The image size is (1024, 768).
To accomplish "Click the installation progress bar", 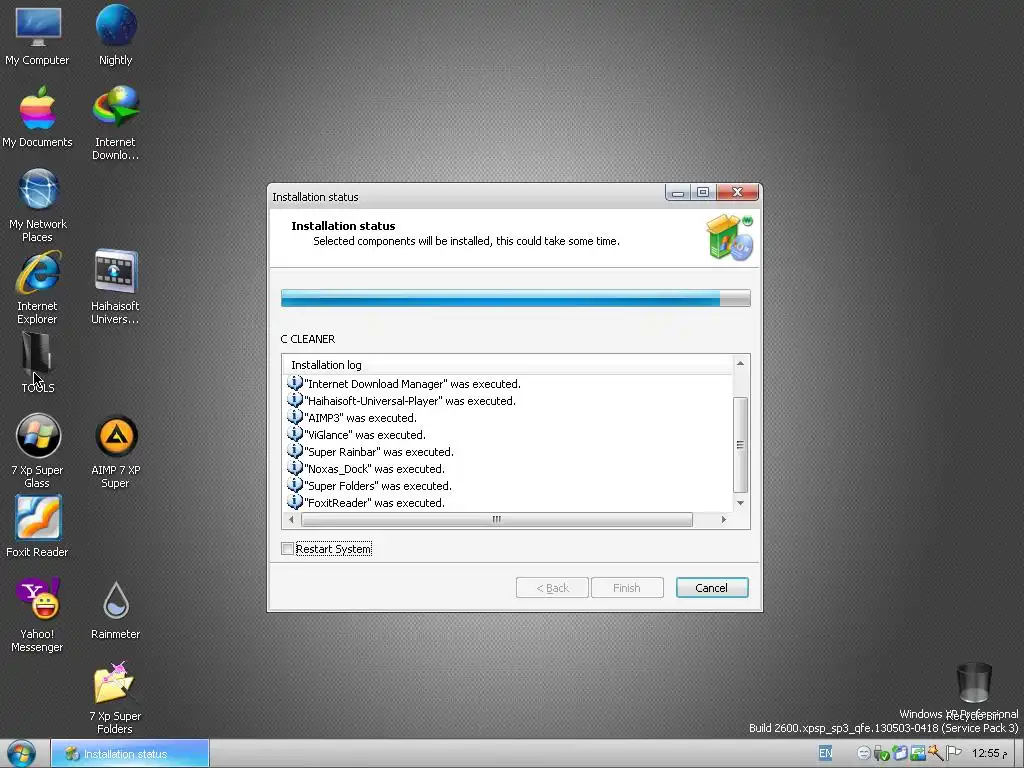I will click(515, 298).
